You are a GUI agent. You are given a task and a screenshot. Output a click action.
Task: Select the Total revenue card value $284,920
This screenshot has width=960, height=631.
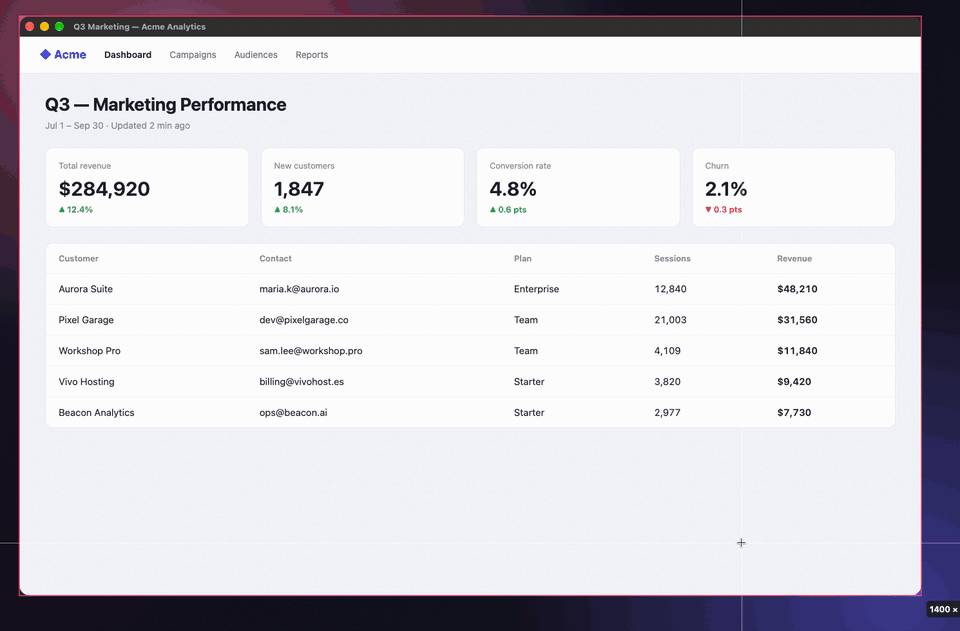(x=104, y=189)
